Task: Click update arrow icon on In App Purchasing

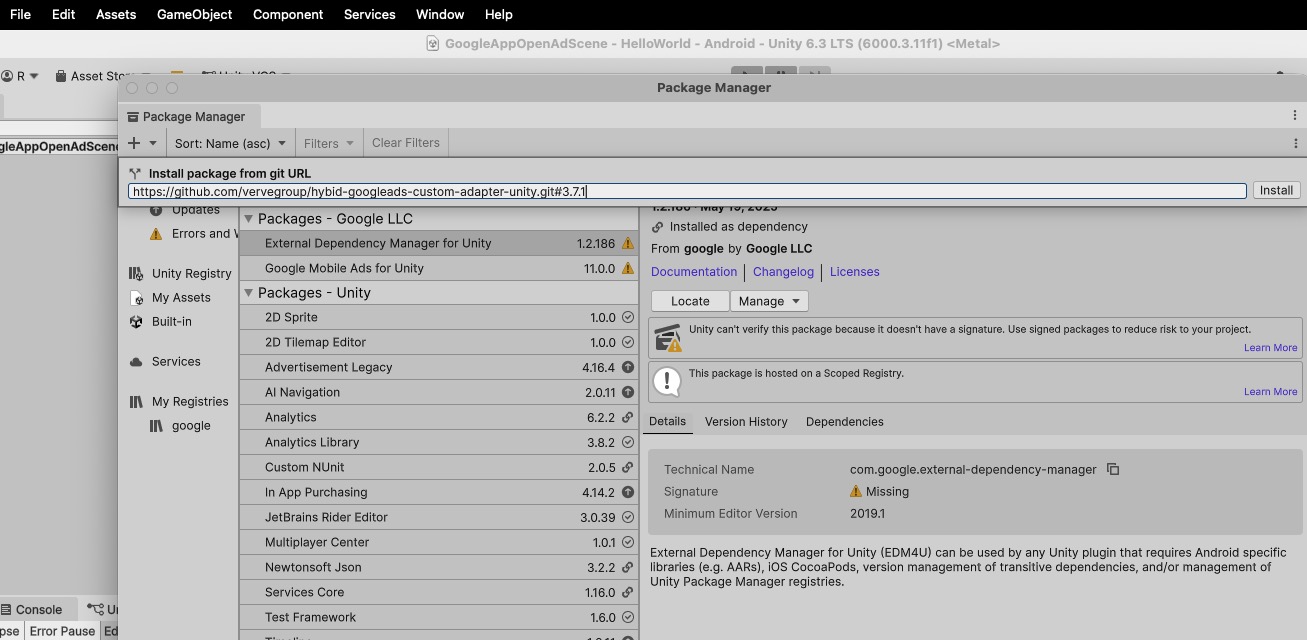Action: point(628,492)
